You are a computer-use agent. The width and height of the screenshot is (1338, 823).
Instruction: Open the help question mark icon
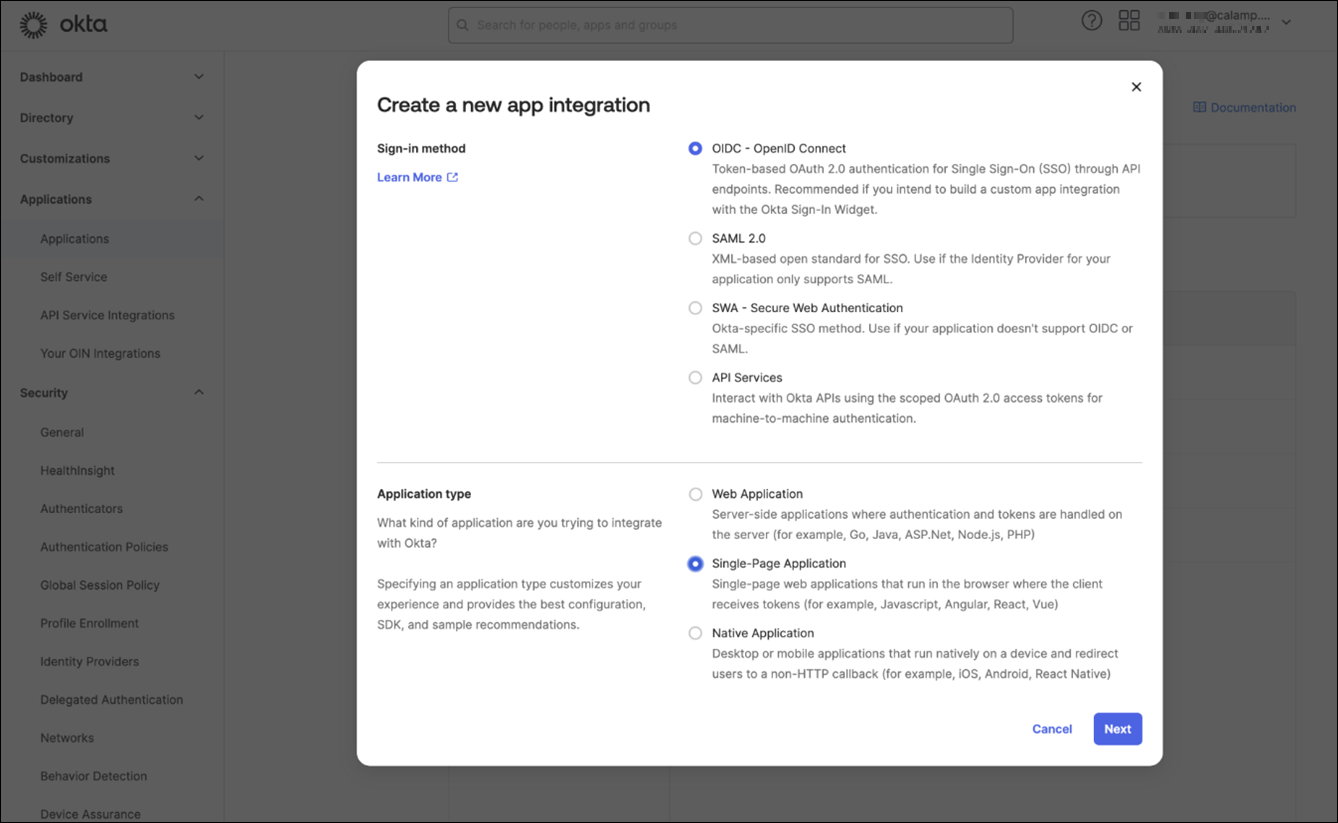[x=1091, y=21]
